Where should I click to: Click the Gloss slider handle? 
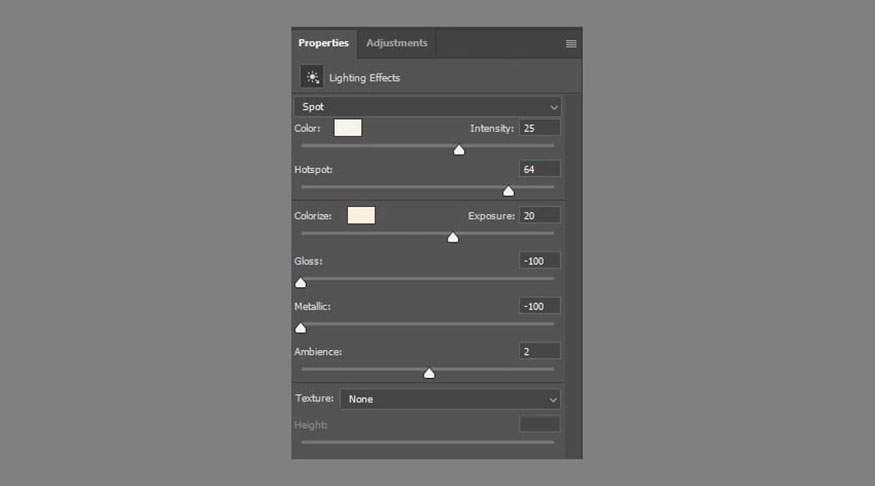pyautogui.click(x=300, y=283)
